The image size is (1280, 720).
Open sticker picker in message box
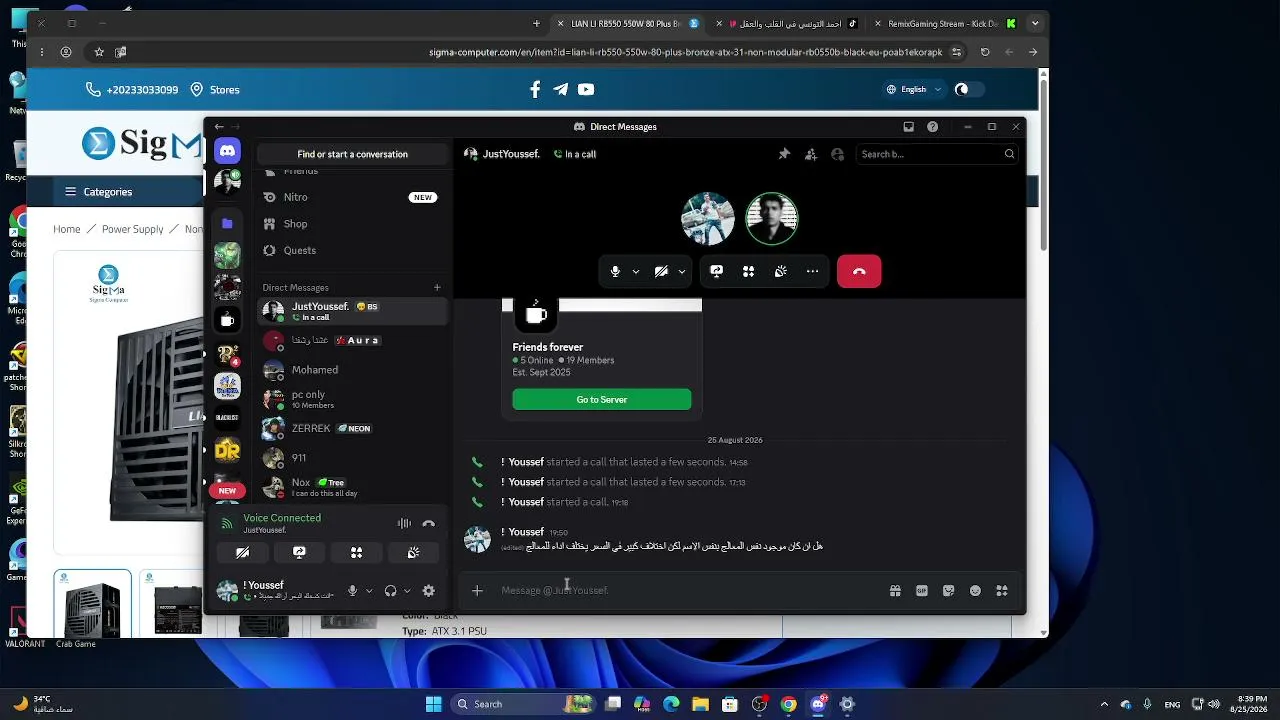click(x=948, y=591)
